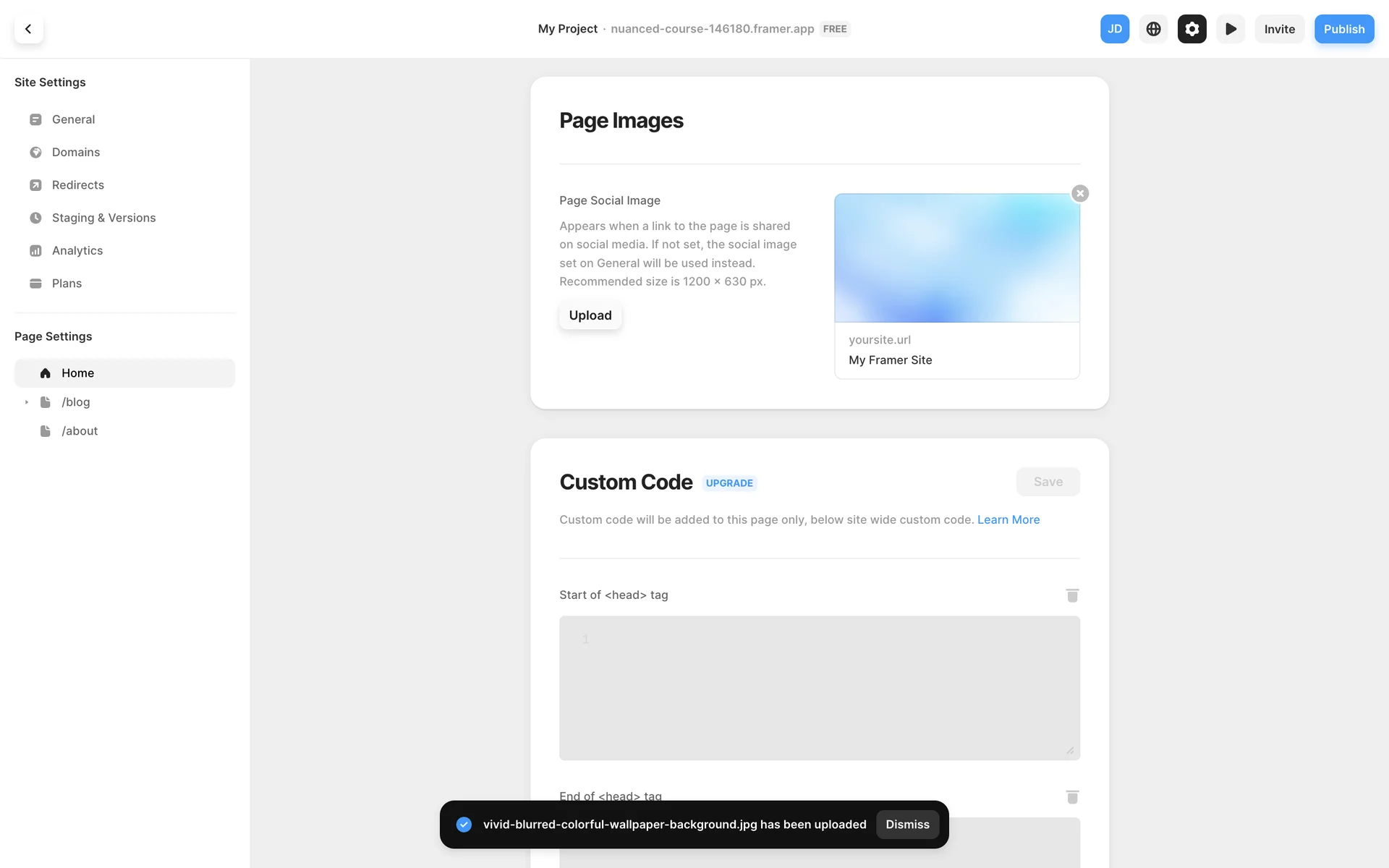Click the Upload button
Image resolution: width=1389 pixels, height=868 pixels.
(x=590, y=315)
